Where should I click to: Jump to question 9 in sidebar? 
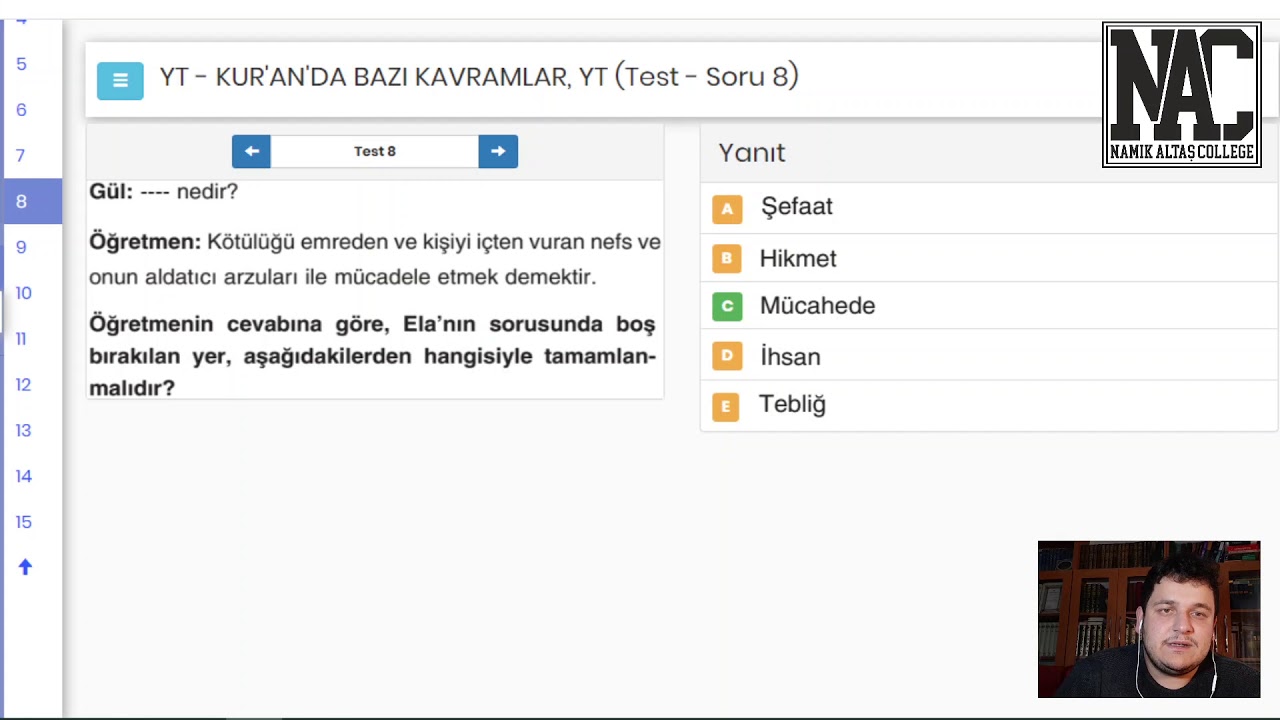point(21,247)
